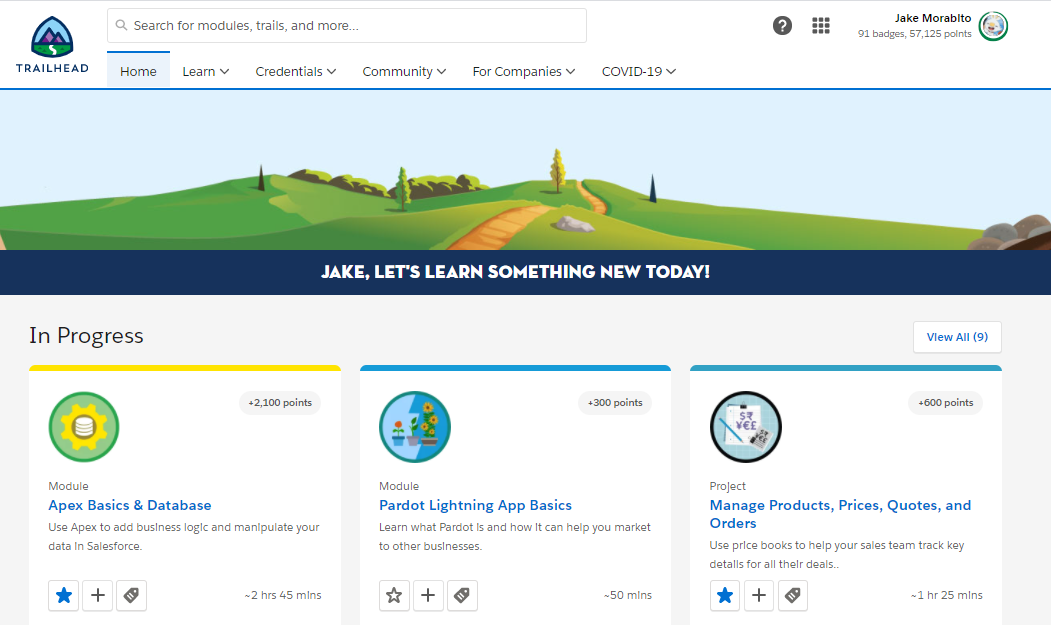Select the Home tab
Viewport: 1051px width, 625px height.
[x=138, y=71]
